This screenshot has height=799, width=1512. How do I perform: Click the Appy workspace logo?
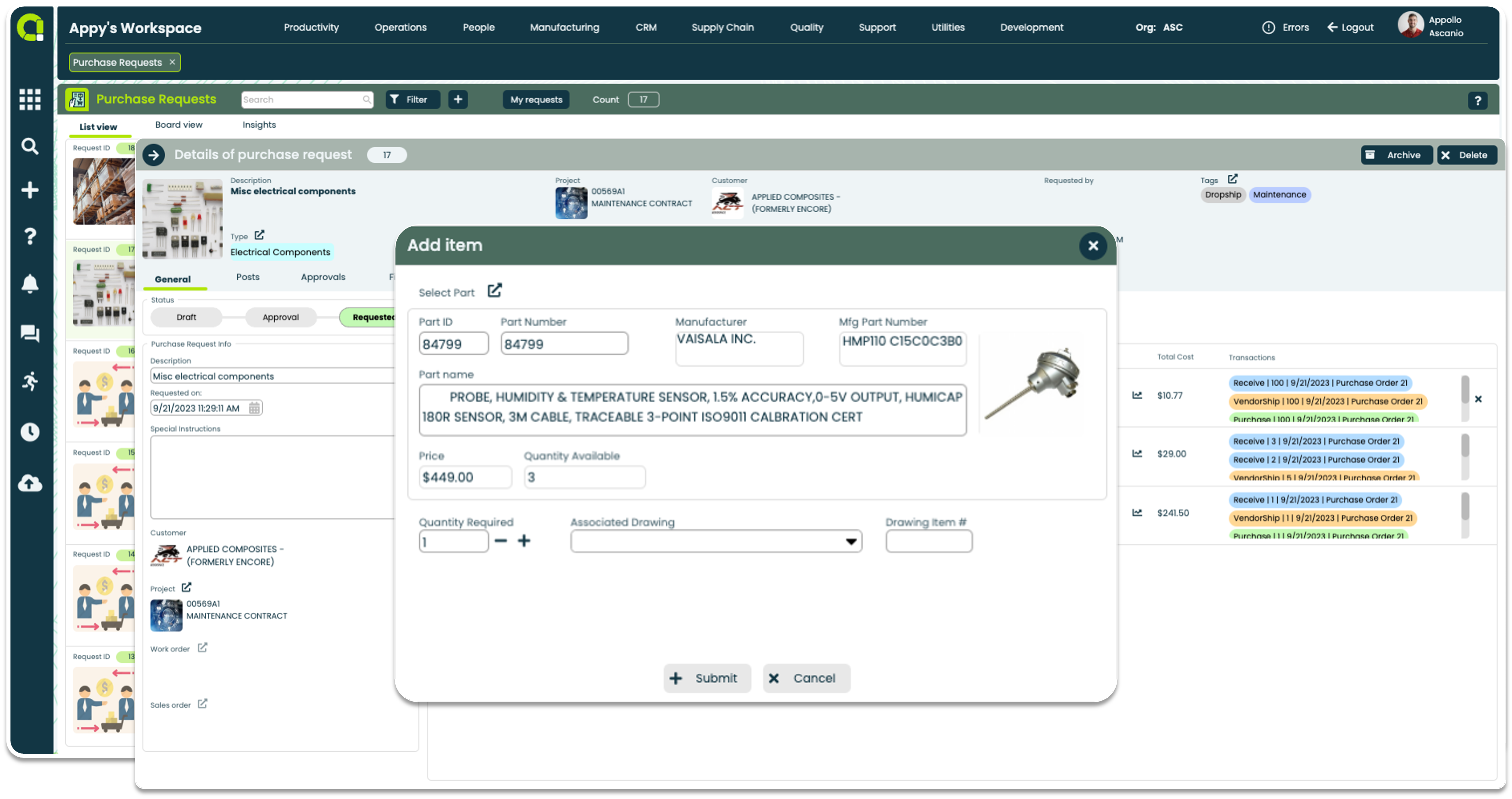click(x=31, y=28)
